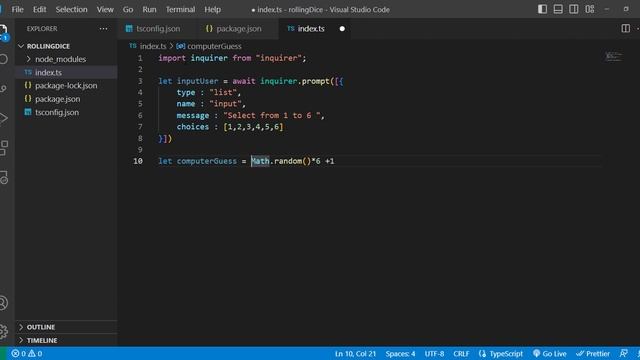The image size is (640, 360).
Task: Click Ln 10, Col 21 in status bar
Action: [355, 353]
